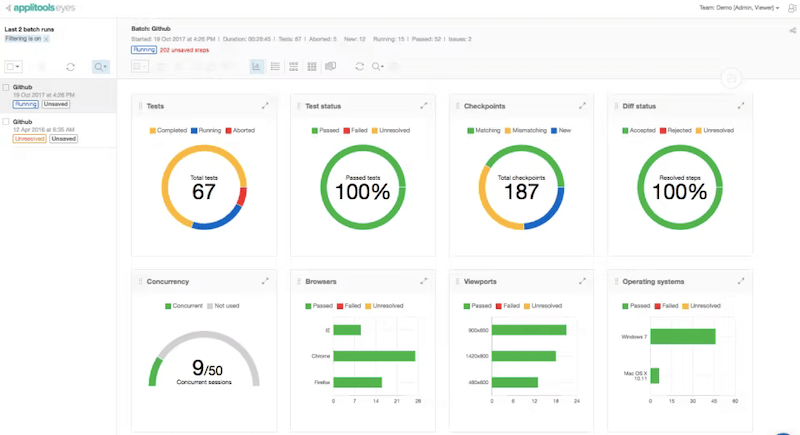Expand the Checkpoints widget

(x=582, y=106)
